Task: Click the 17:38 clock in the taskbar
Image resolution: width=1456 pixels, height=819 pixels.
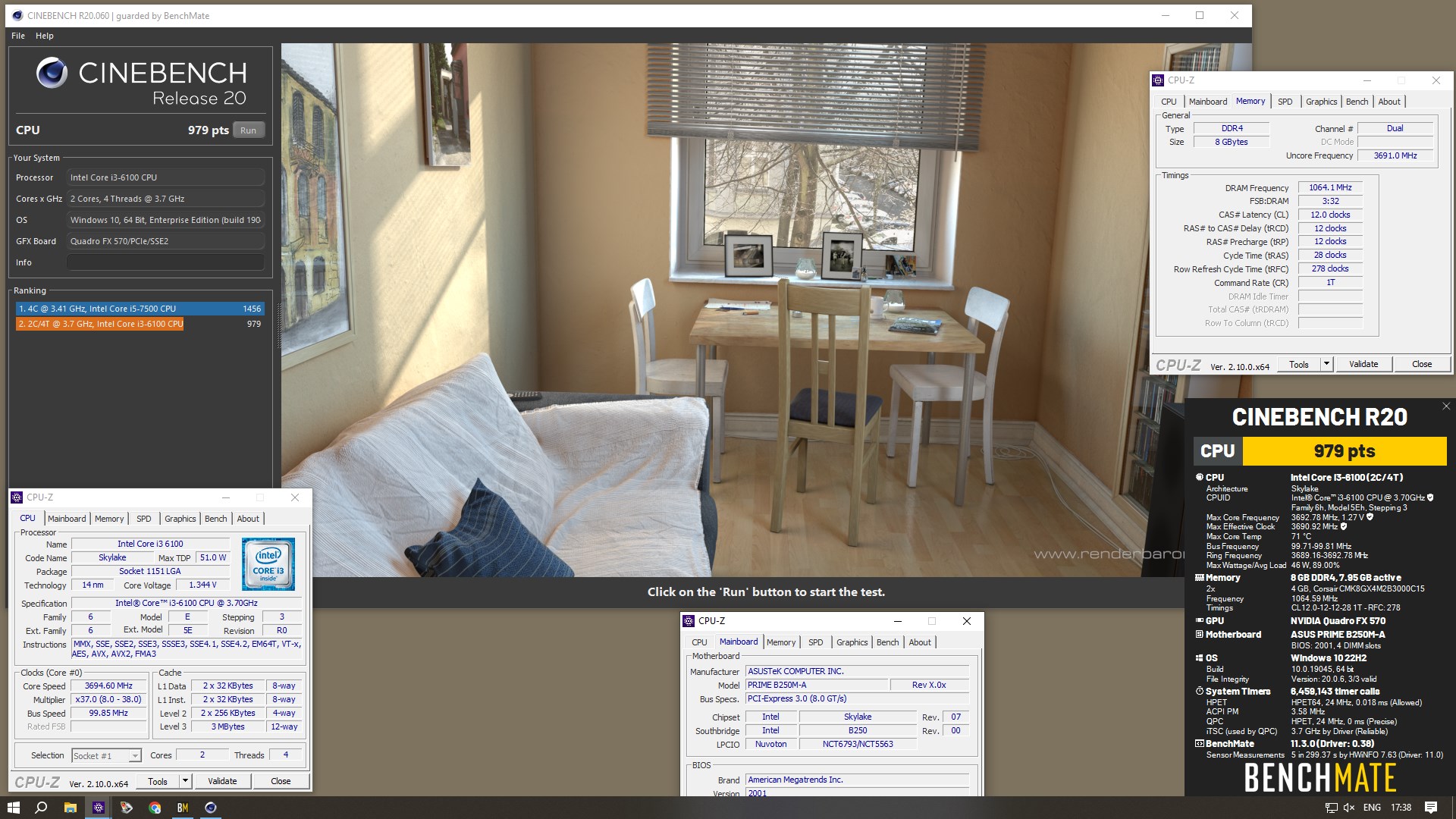Action: (x=1401, y=808)
